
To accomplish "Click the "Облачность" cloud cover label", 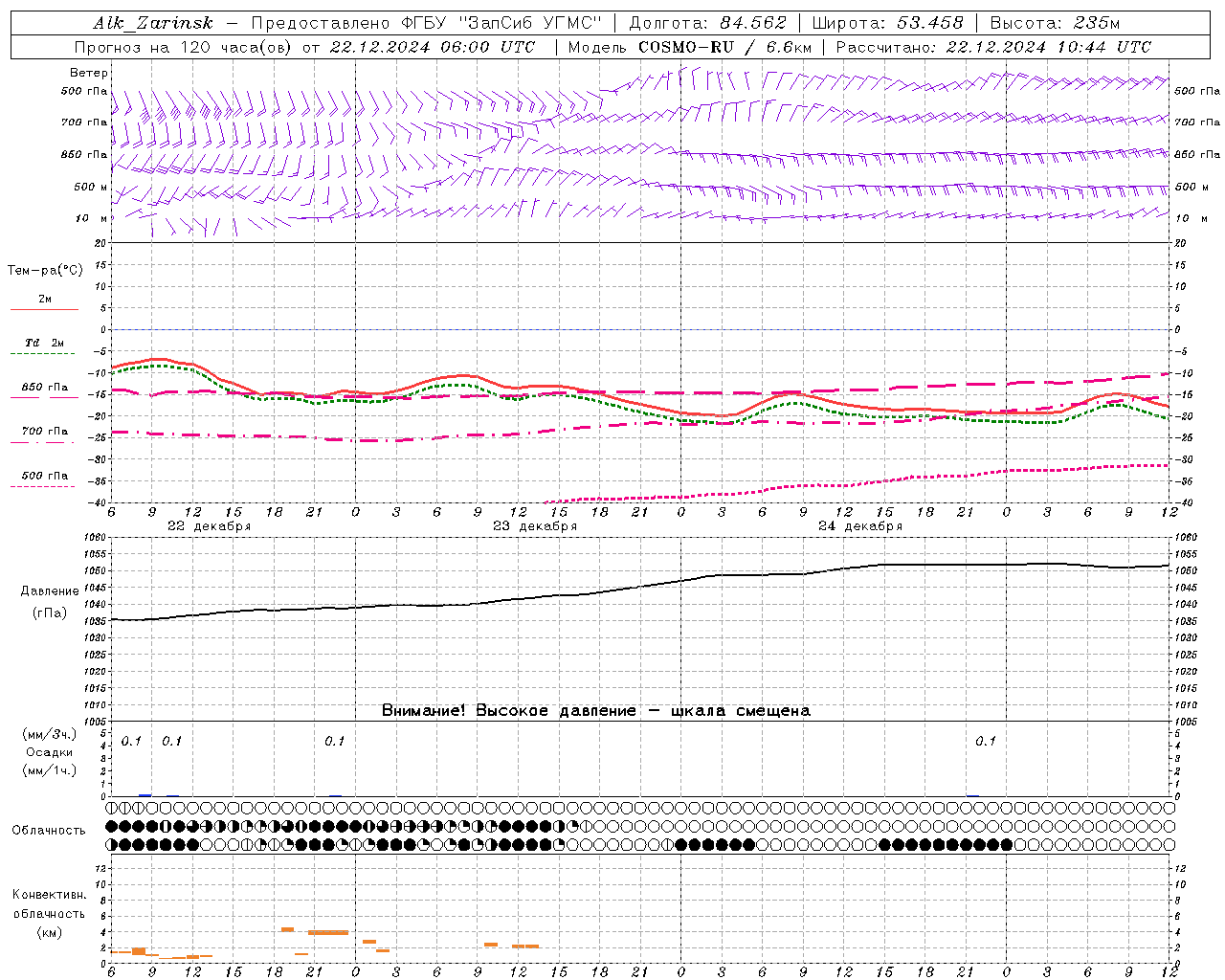I will (x=49, y=831).
